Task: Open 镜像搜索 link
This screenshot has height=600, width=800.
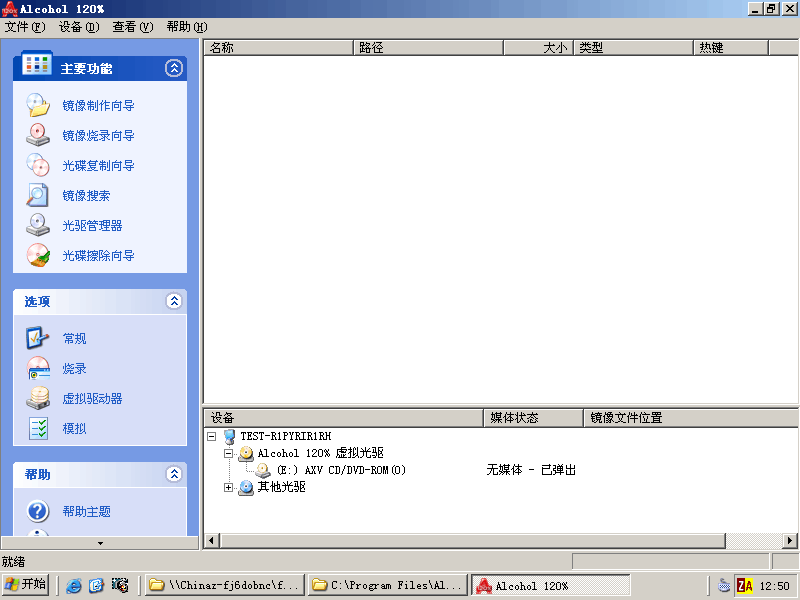Action: (x=86, y=195)
